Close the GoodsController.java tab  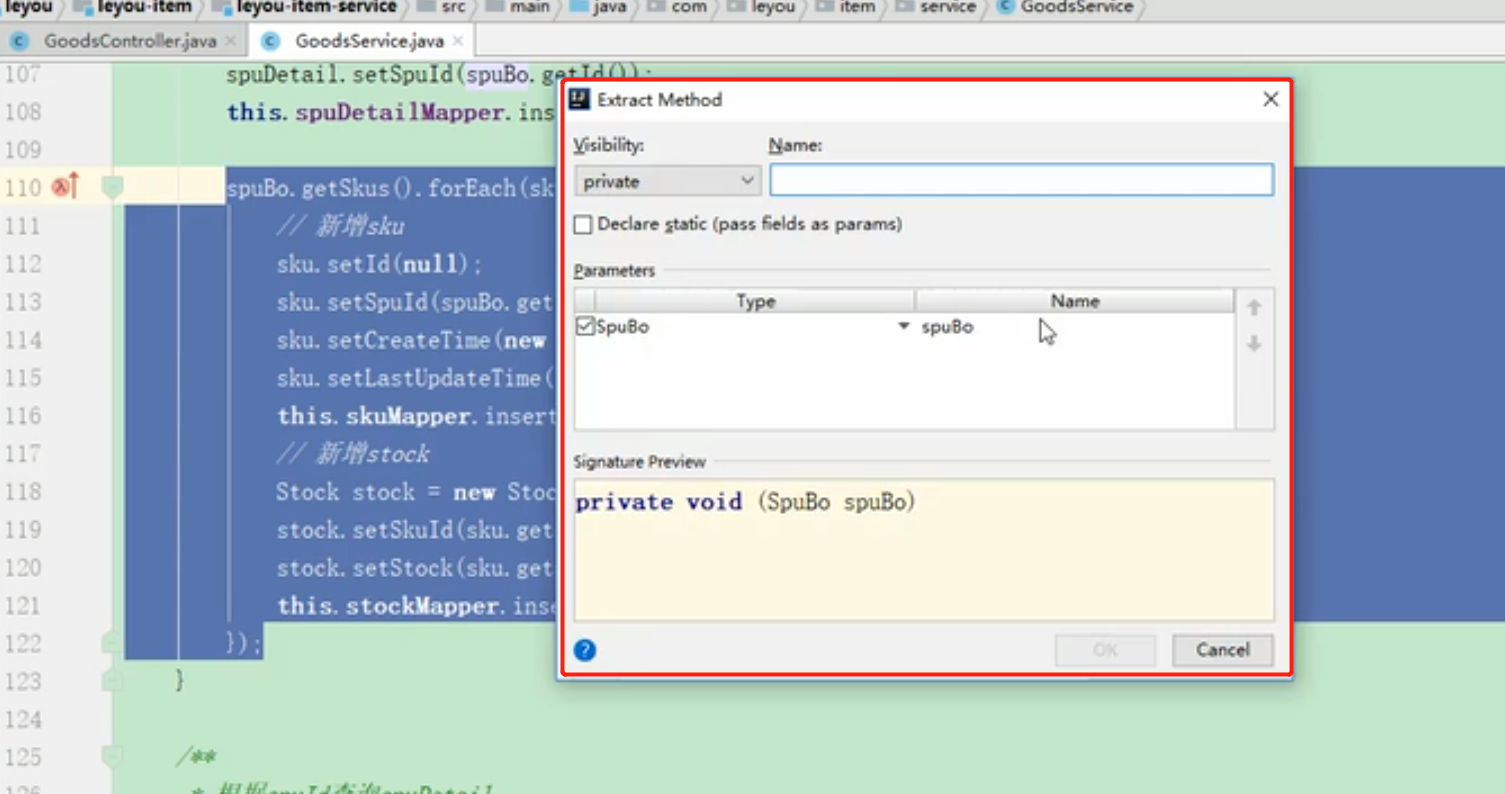pos(231,41)
